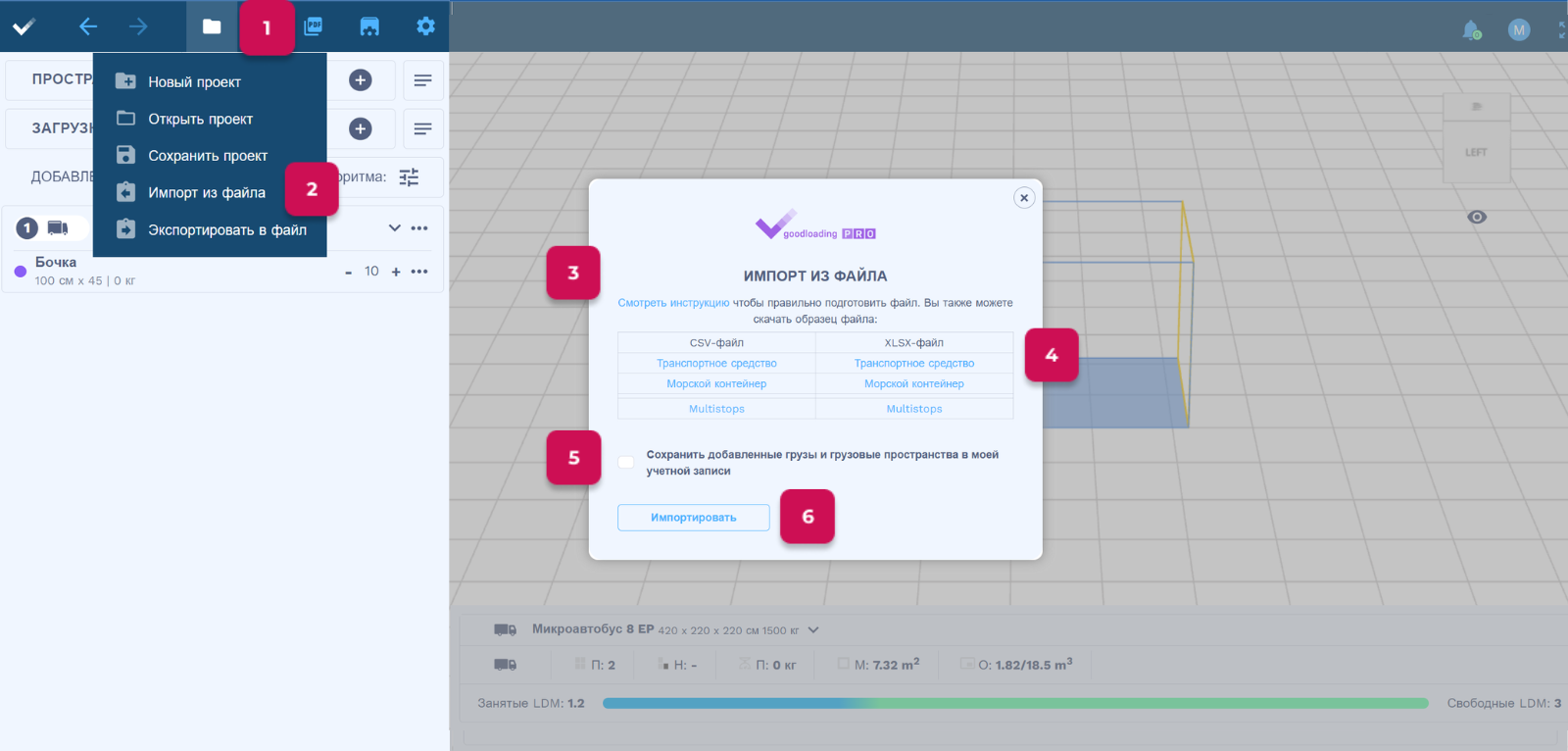Screen dimensions: 1568x751
Task: Click the purple Бочка color dot
Action: coord(21,272)
